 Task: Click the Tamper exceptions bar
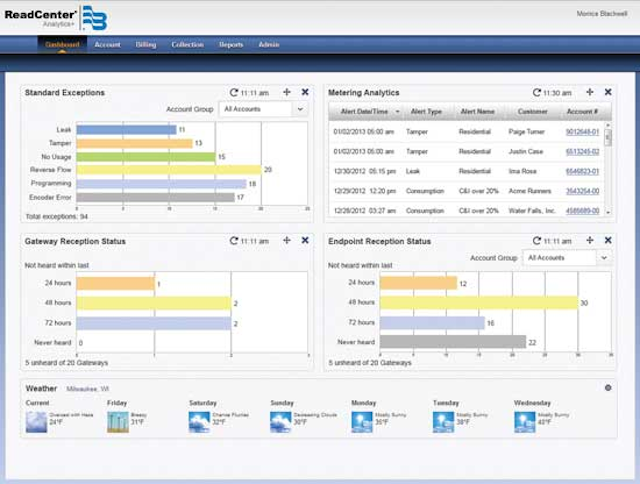[x=134, y=143]
